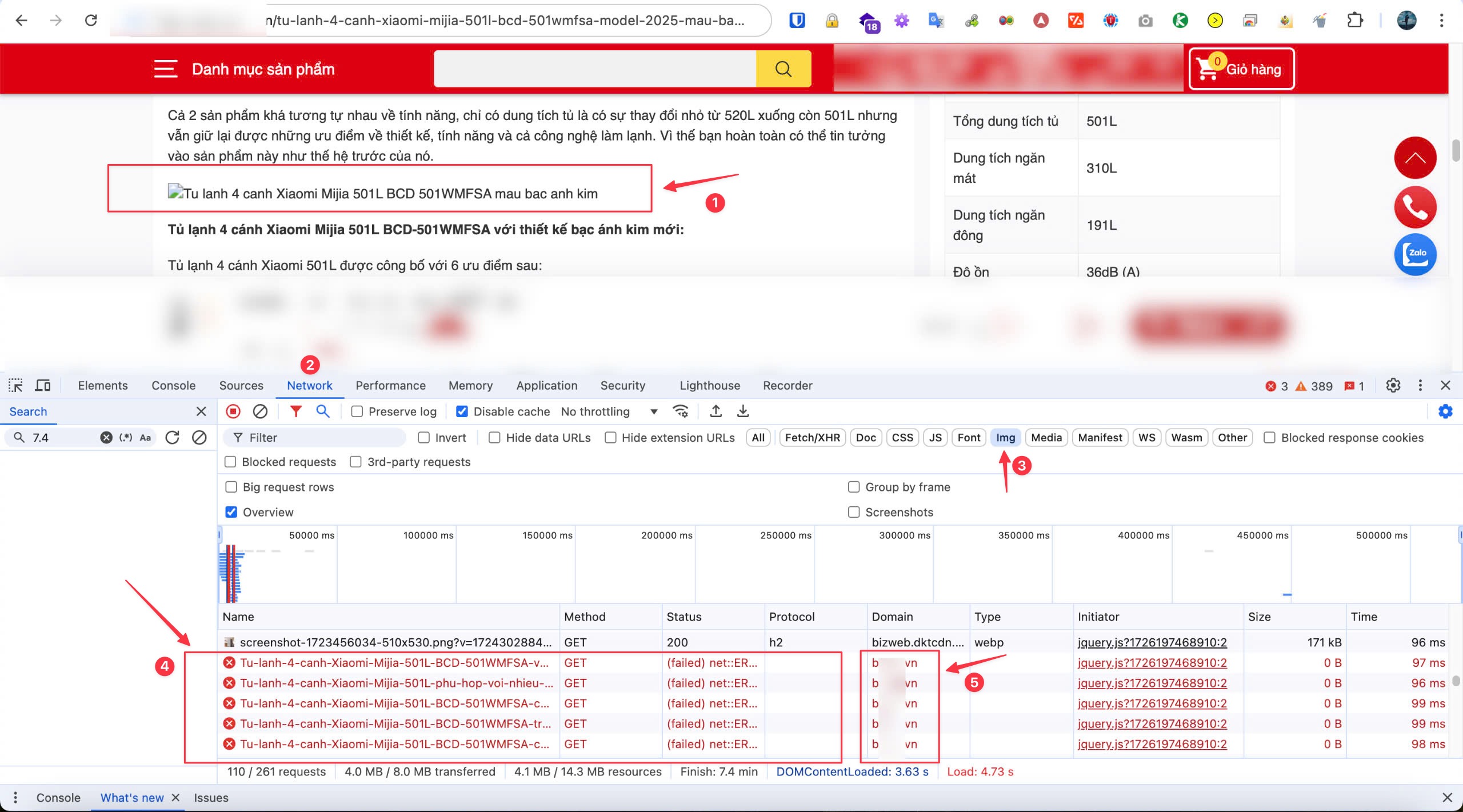Screen dimensions: 1463x812
Task: Click the import HAR upload icon
Action: coord(715,411)
